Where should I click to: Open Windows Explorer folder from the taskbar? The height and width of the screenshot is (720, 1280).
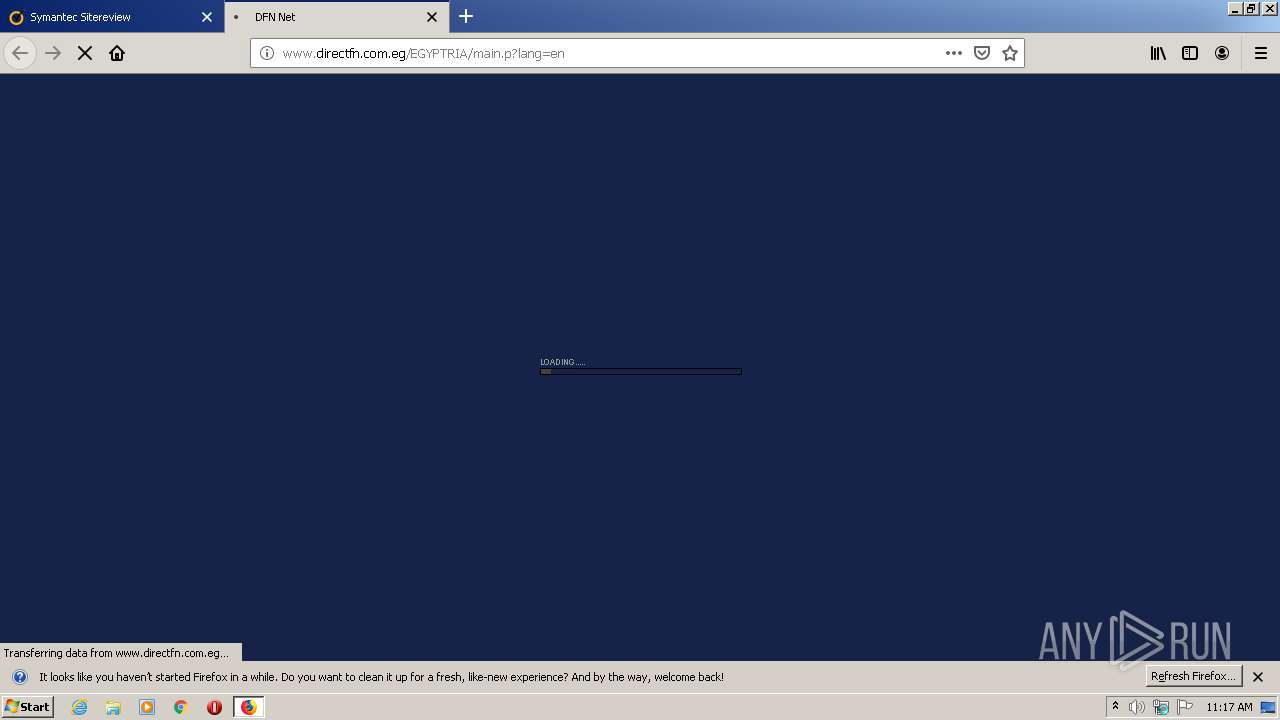click(x=113, y=707)
